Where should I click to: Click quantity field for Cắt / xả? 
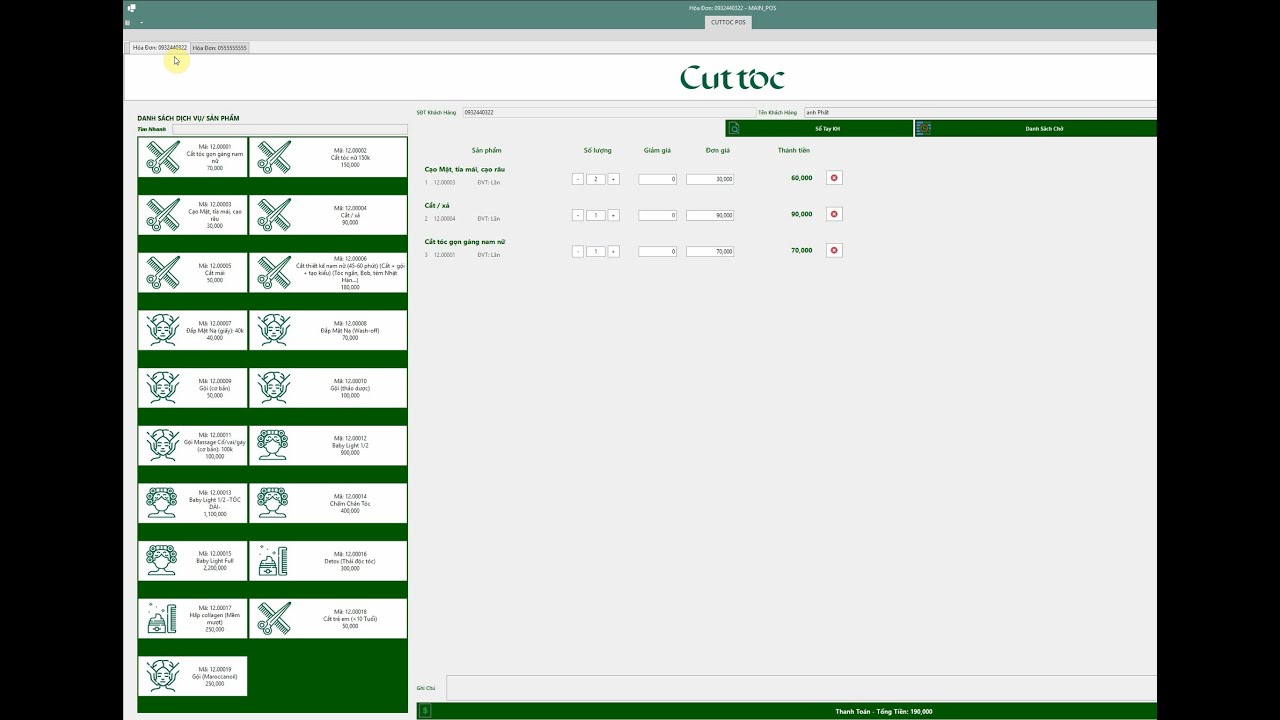tap(596, 215)
